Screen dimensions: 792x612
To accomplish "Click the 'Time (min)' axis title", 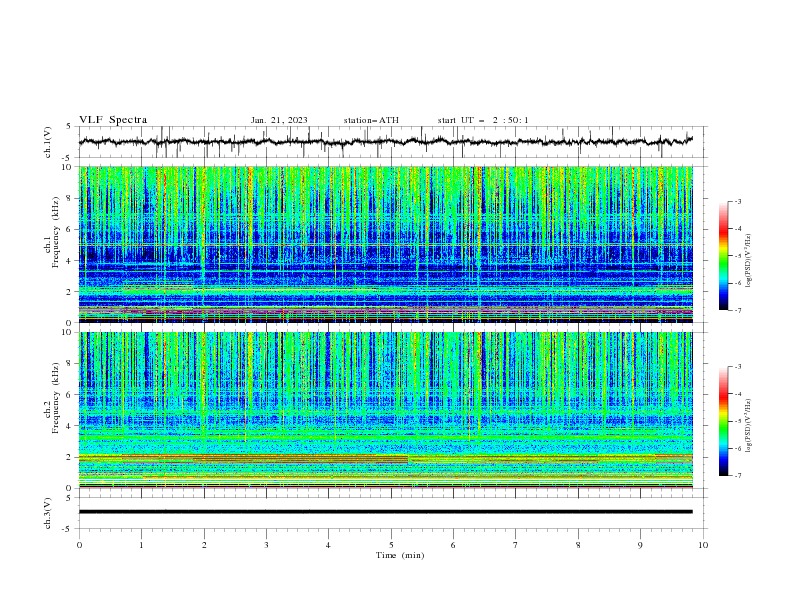I will (x=400, y=555).
